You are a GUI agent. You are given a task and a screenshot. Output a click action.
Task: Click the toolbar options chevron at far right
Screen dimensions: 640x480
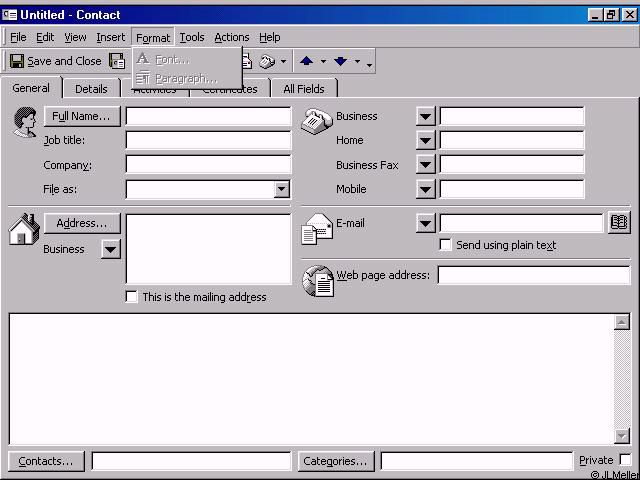369,64
